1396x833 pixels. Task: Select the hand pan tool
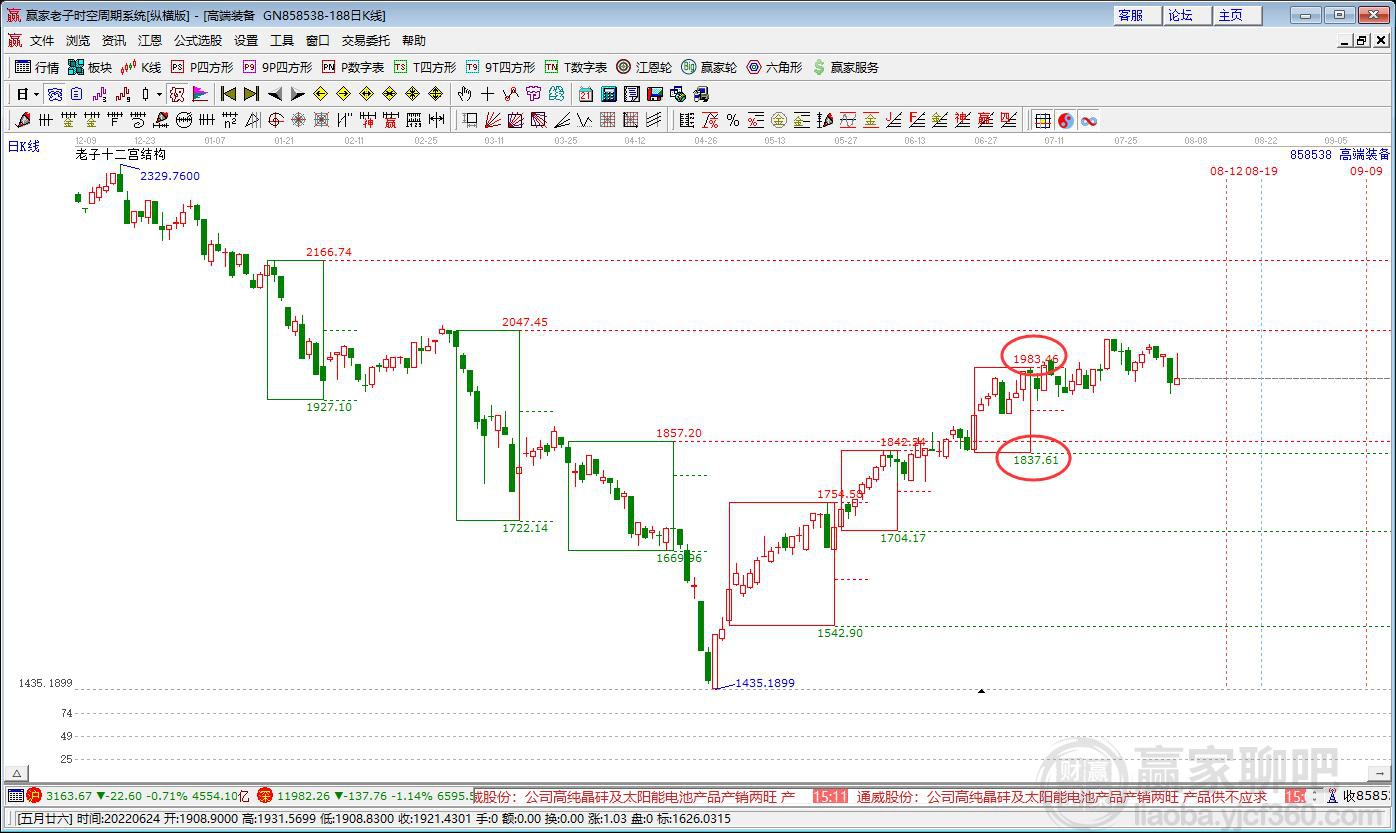(464, 94)
